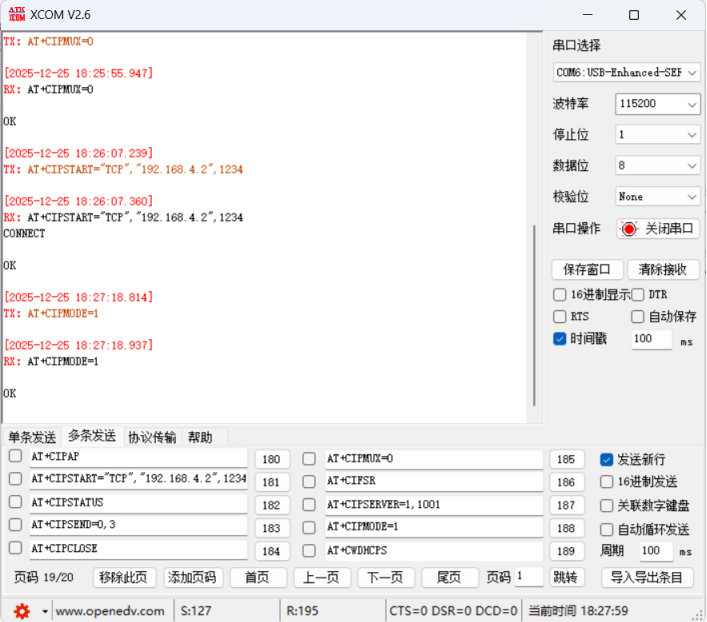
Task: Click the 页码 jump page number field
Action: click(x=529, y=576)
